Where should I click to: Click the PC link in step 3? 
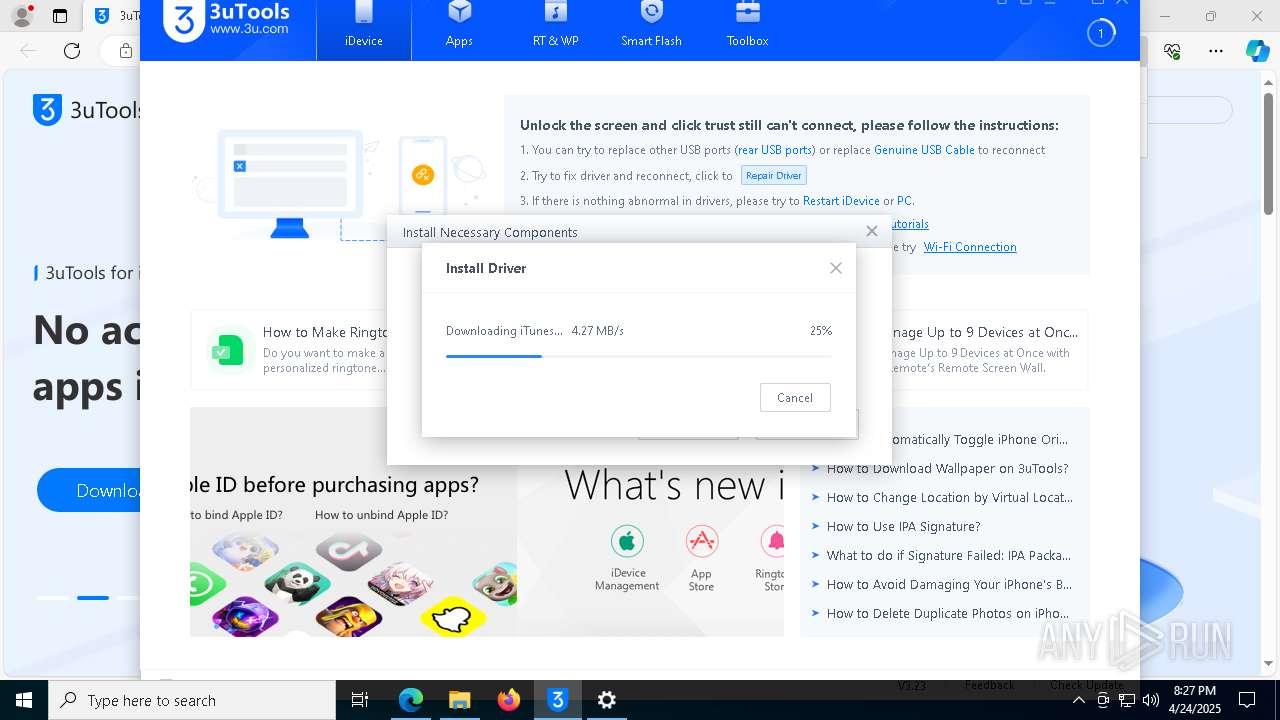[904, 201]
